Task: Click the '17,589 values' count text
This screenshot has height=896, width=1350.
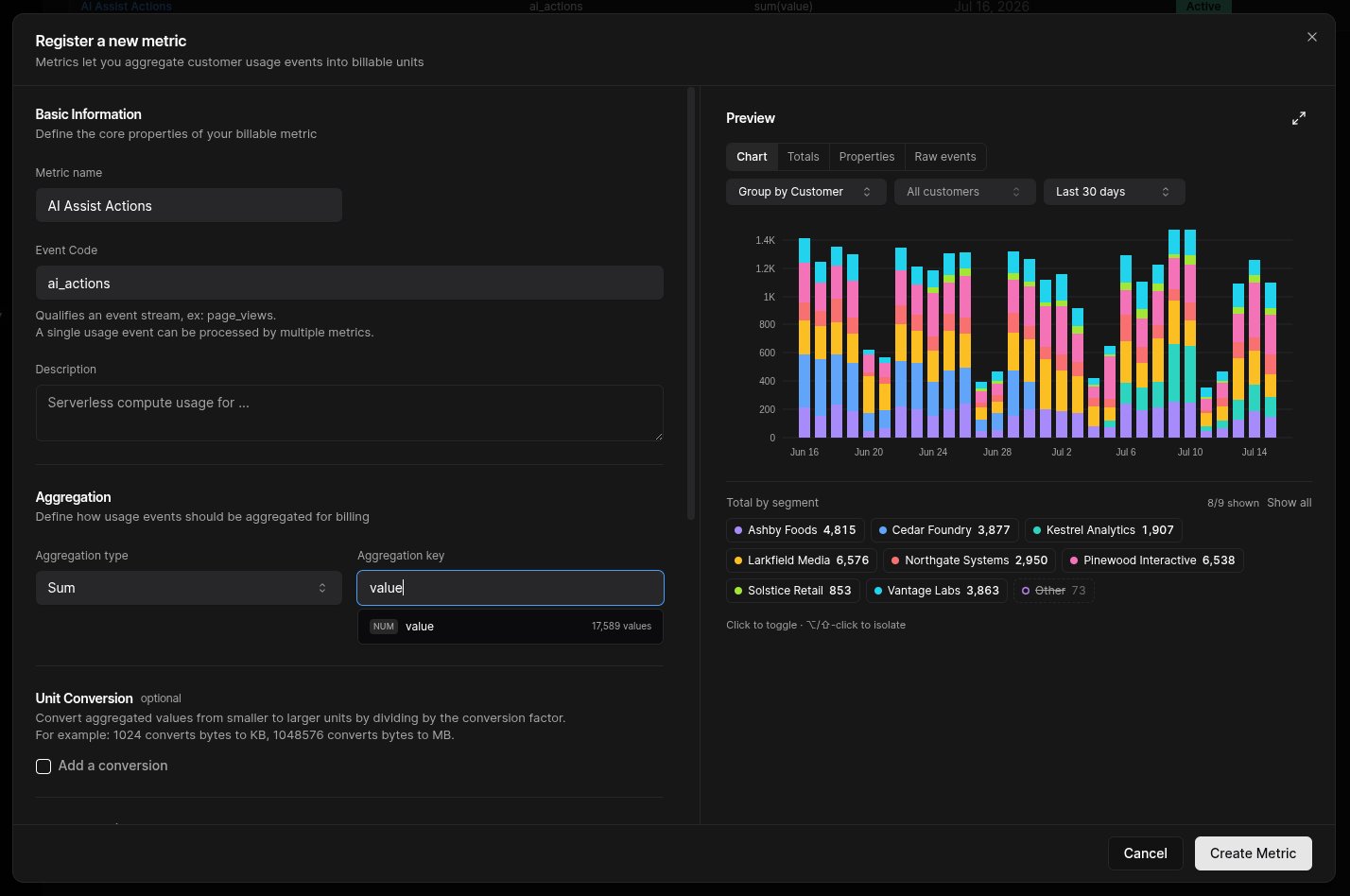Action: [621, 627]
